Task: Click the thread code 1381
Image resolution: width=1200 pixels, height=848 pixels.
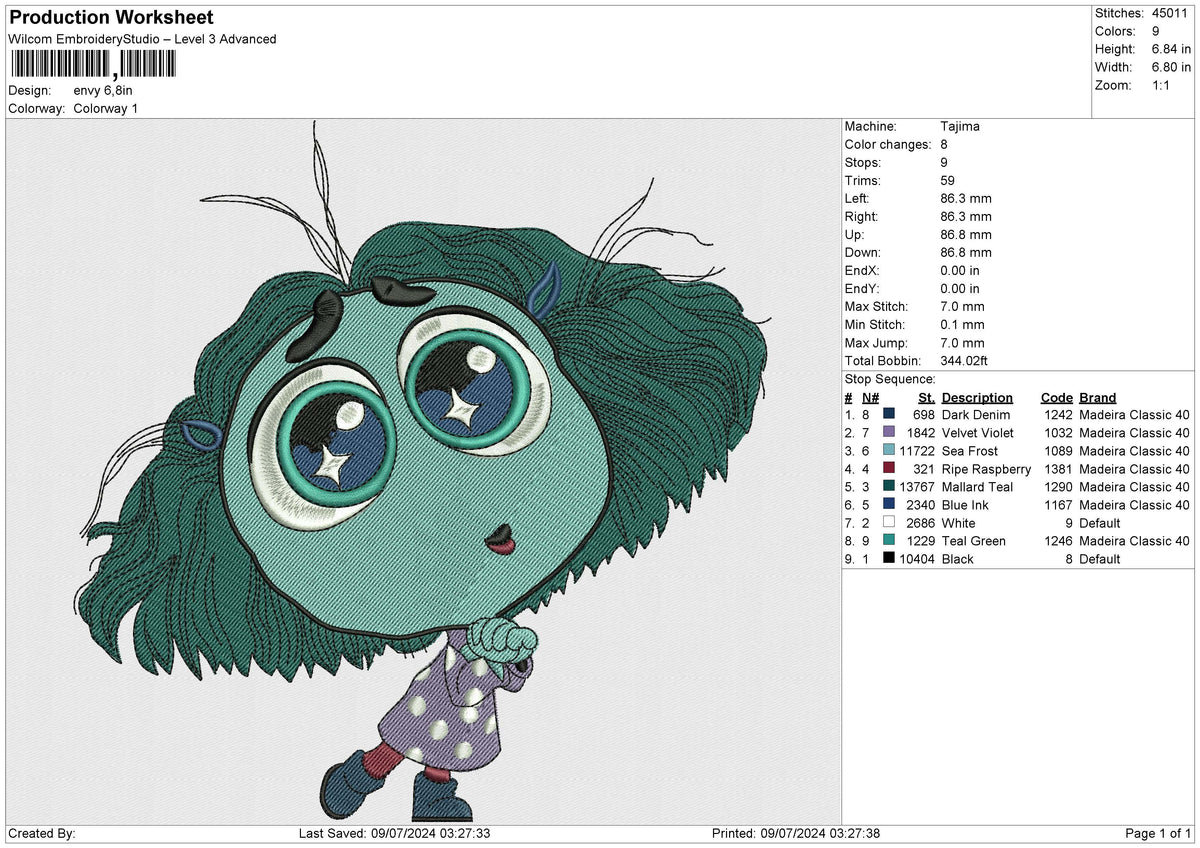Action: click(x=1059, y=468)
